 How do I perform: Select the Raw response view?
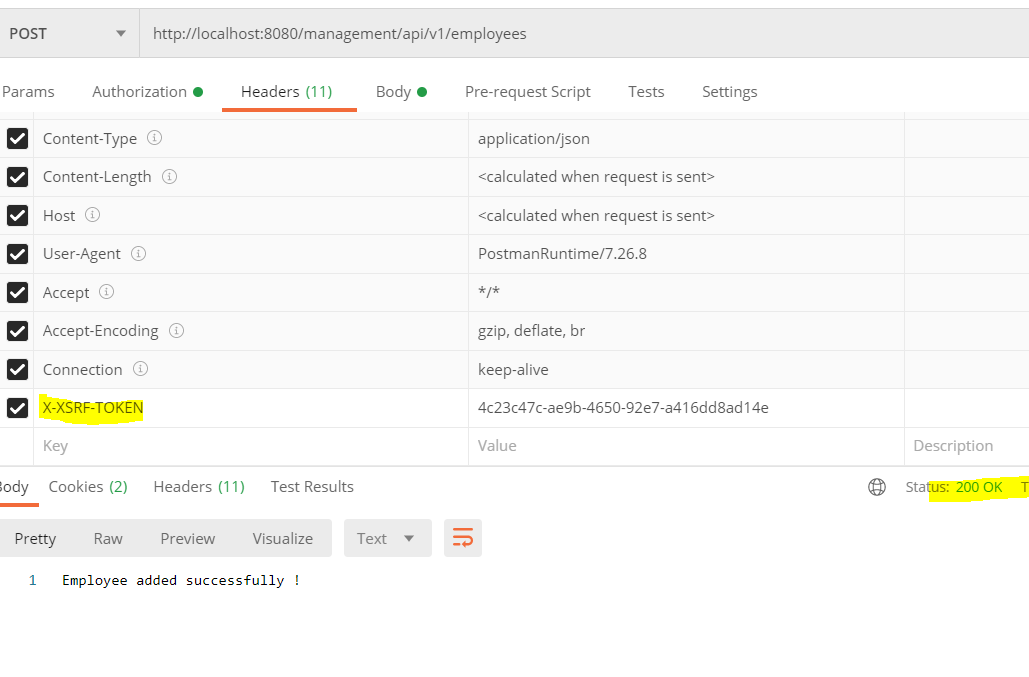click(108, 538)
